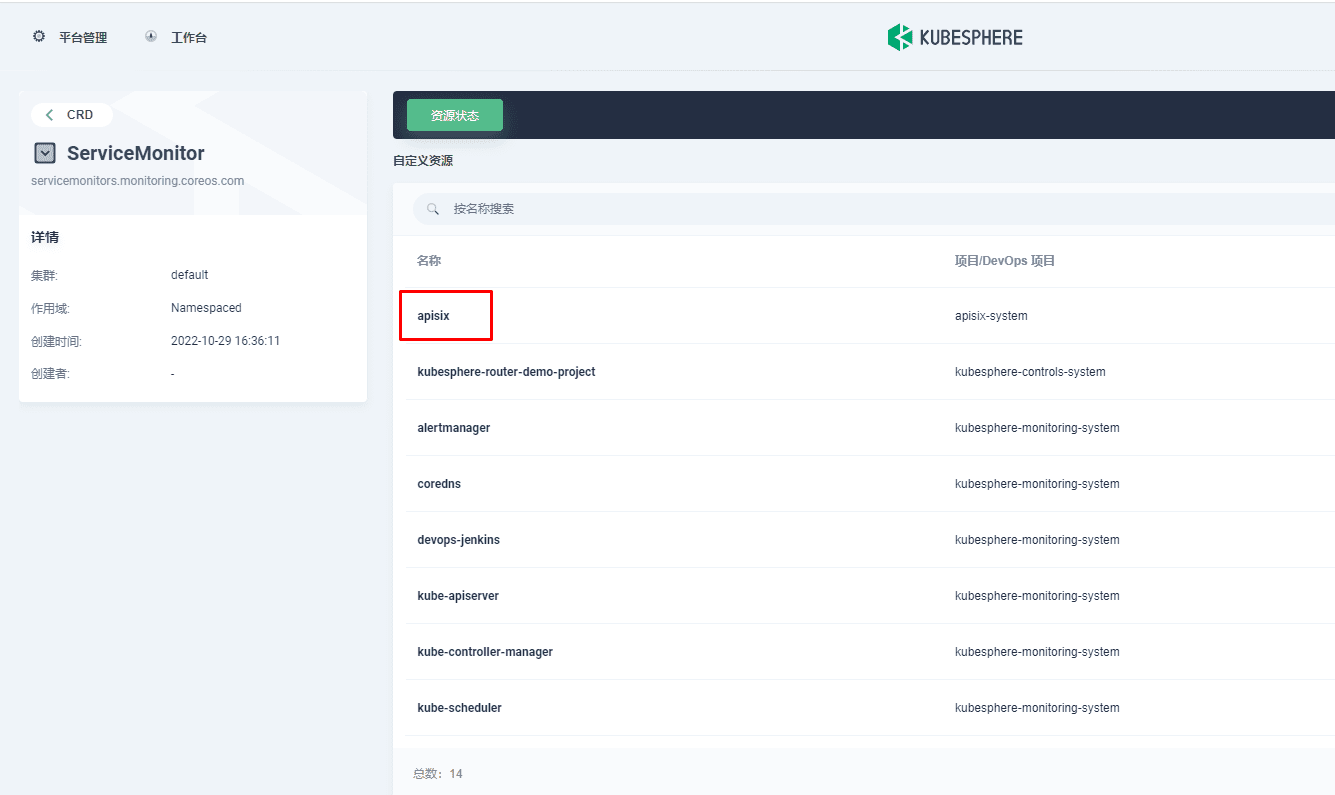Open the devops-jenkins resource
Screen dimensions: 1335x795
click(x=458, y=540)
